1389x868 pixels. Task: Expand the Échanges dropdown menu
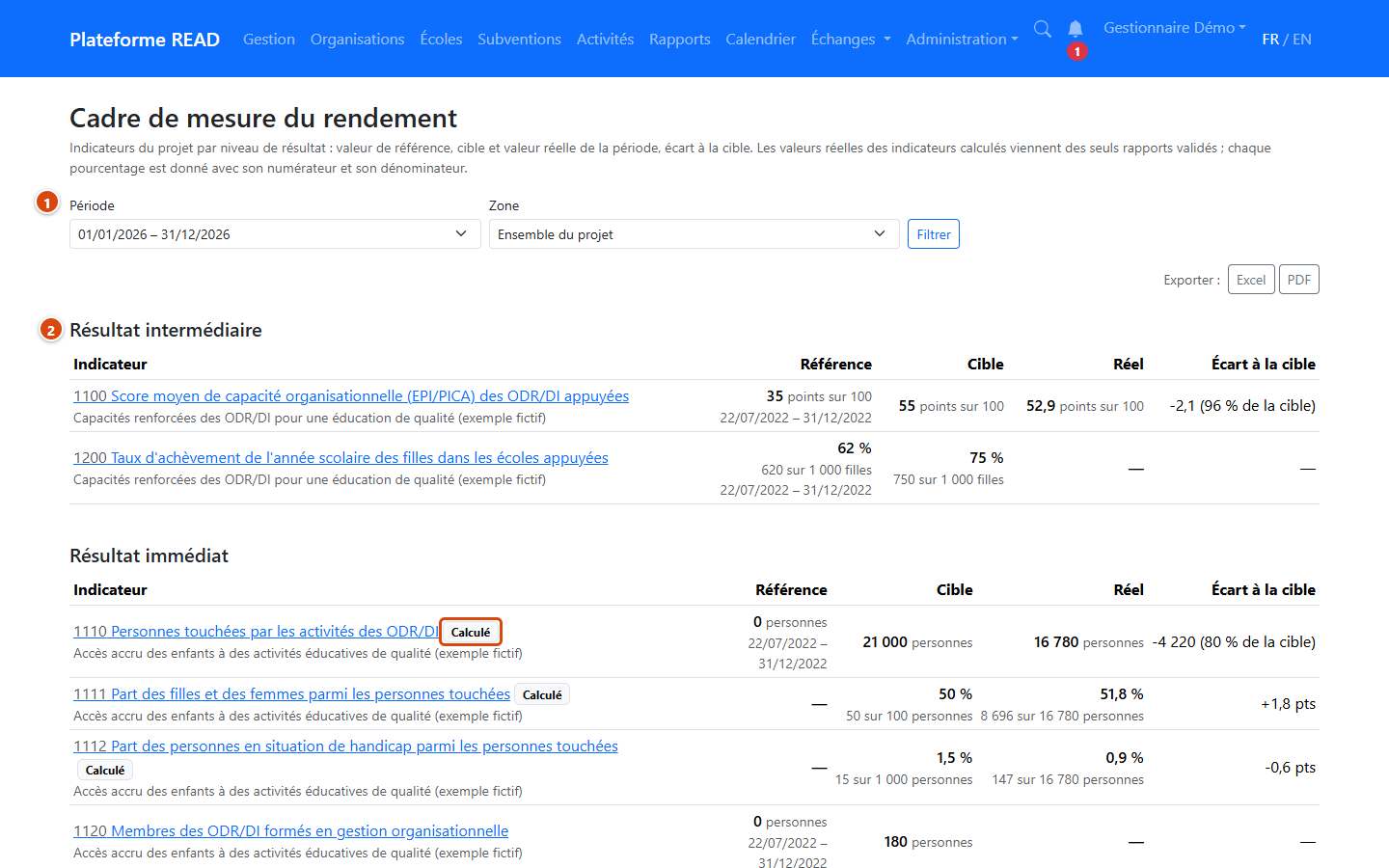pos(851,40)
